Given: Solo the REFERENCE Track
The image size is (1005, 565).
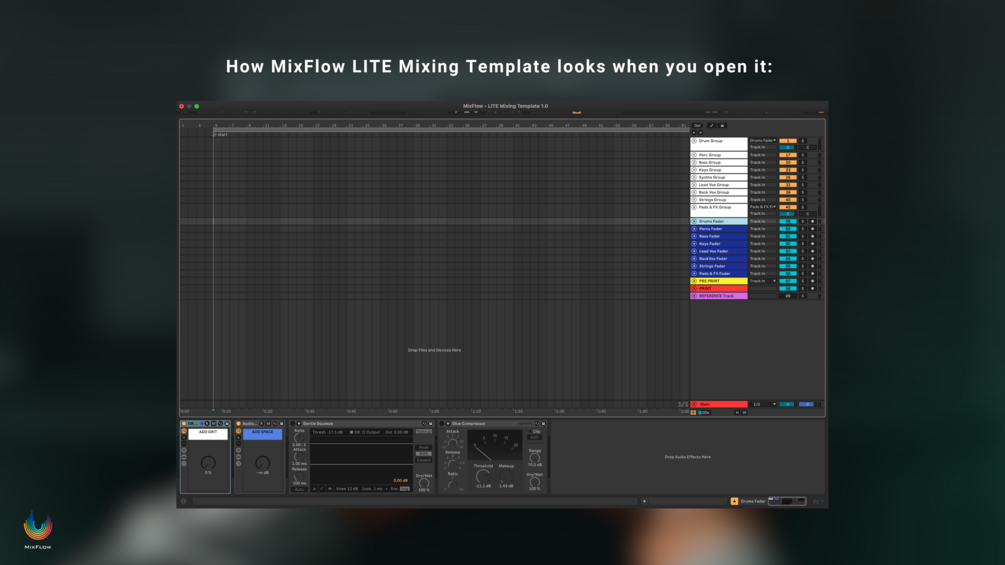Looking at the screenshot, I should [x=802, y=296].
